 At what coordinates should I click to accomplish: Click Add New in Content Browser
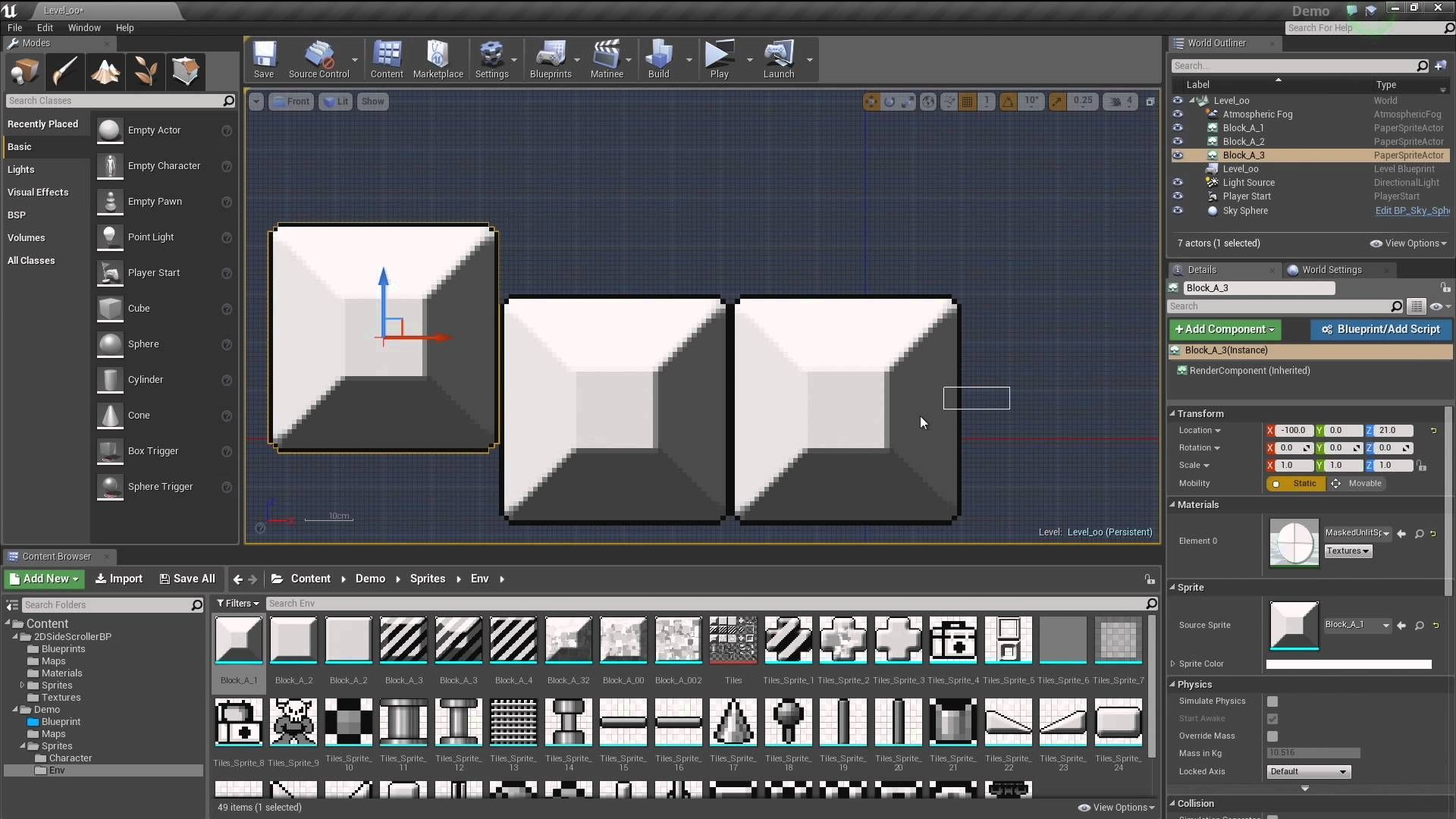(x=44, y=579)
